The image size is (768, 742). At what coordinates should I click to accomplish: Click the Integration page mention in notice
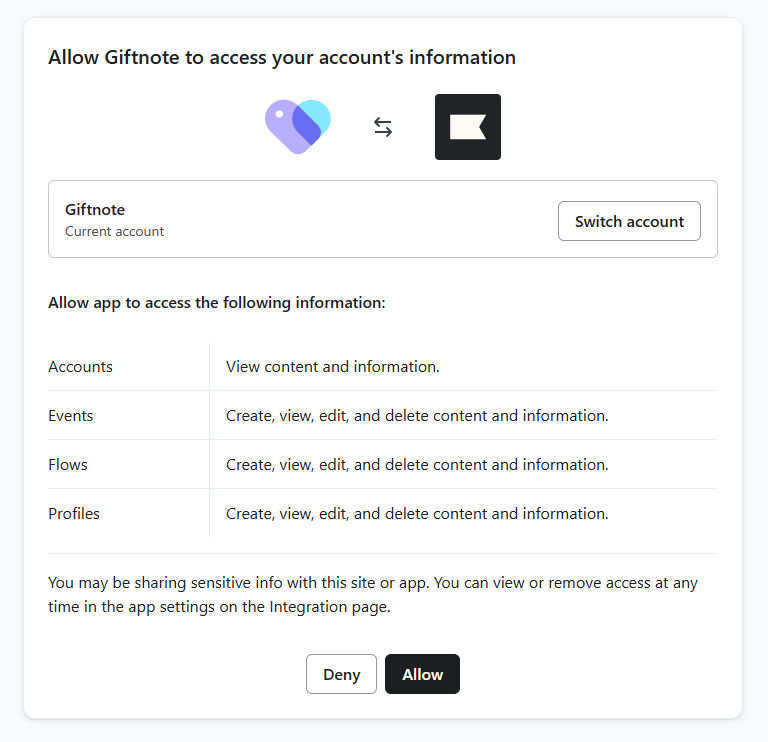[x=330, y=607]
